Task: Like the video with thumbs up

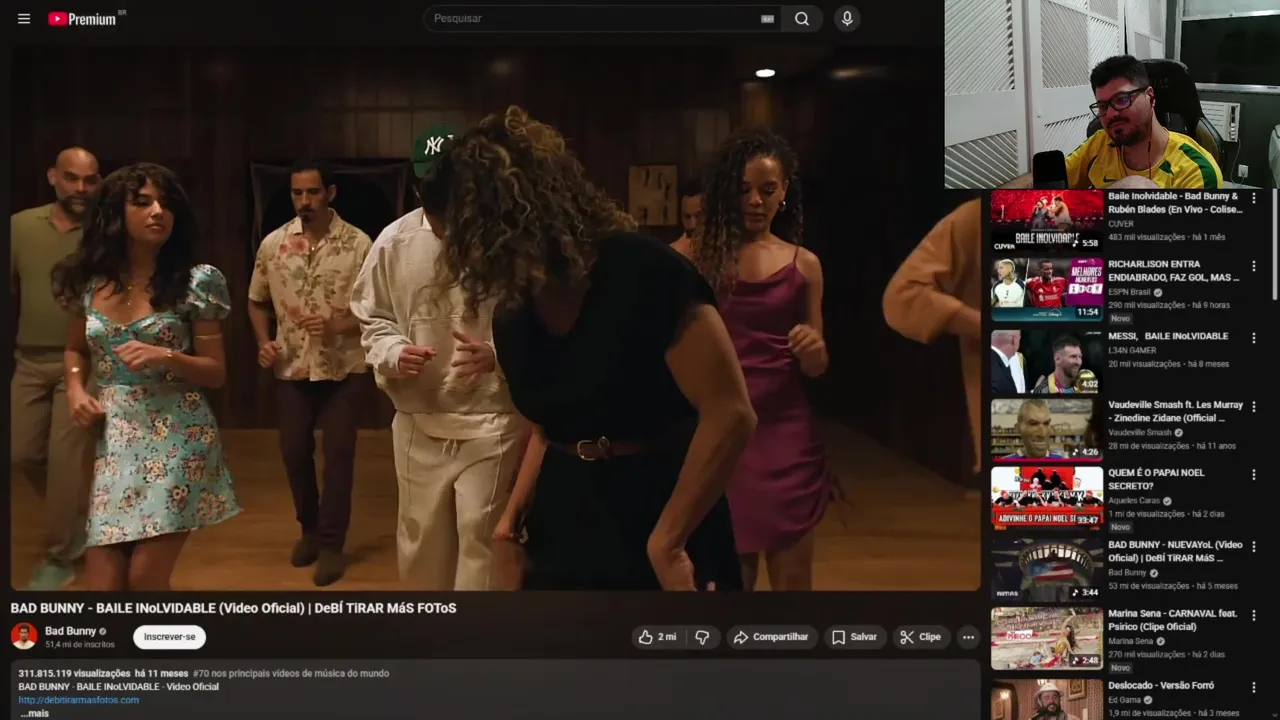Action: tap(658, 637)
